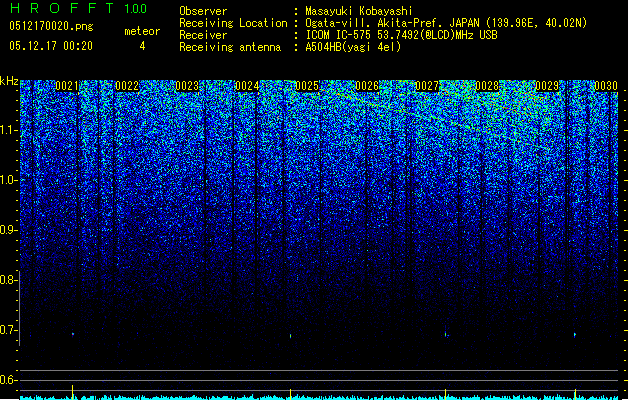
Task: Click the 0021 time marker
Action: click(67, 86)
